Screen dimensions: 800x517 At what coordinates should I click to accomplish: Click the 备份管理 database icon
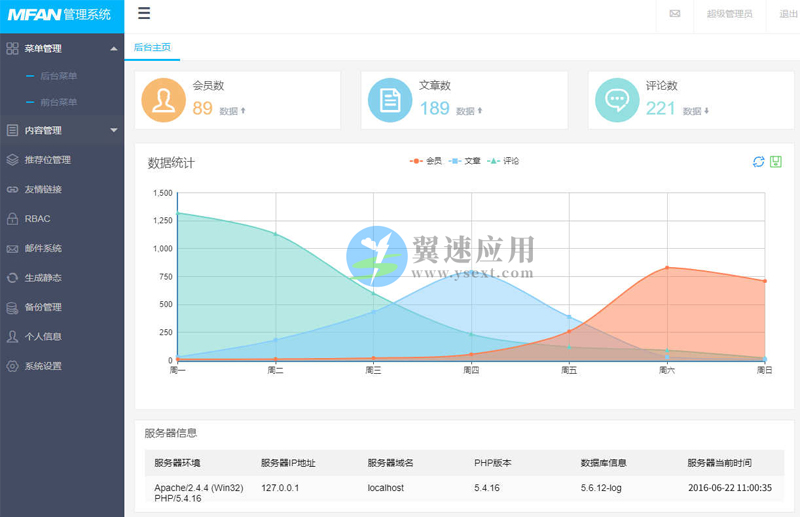[x=12, y=307]
